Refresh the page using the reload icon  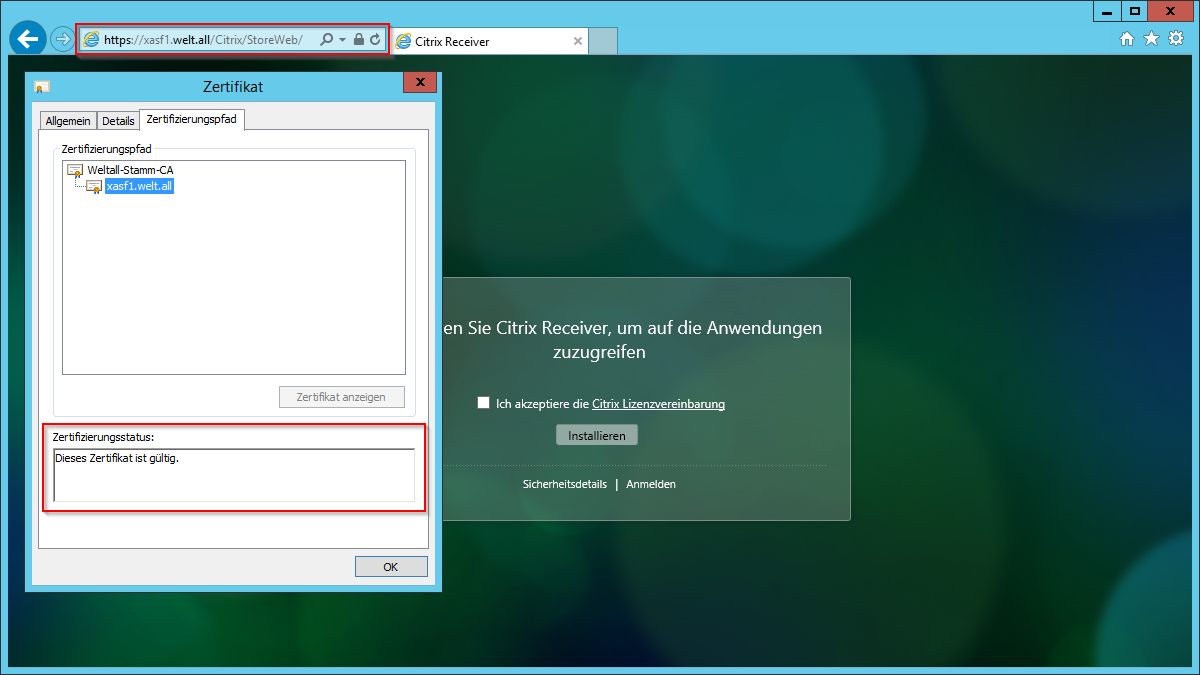point(375,39)
